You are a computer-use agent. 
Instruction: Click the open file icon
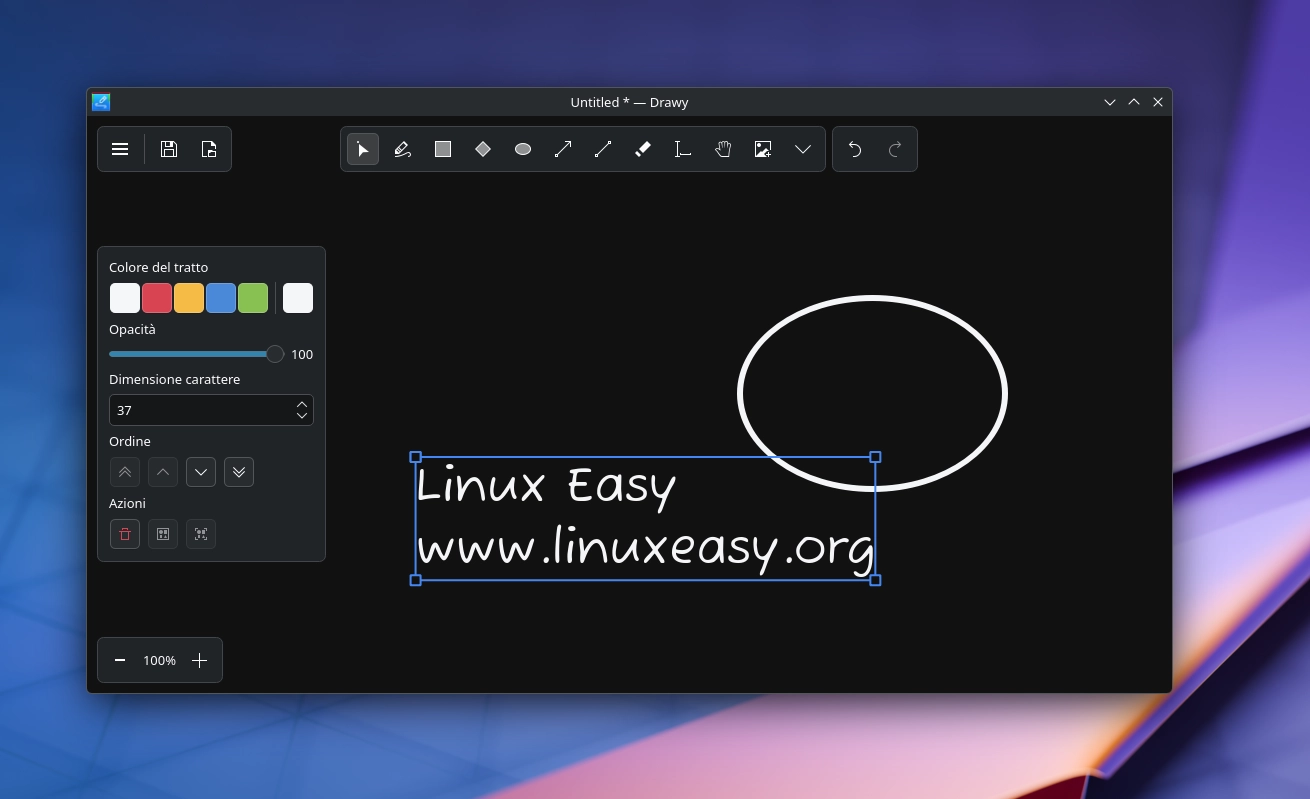point(209,149)
